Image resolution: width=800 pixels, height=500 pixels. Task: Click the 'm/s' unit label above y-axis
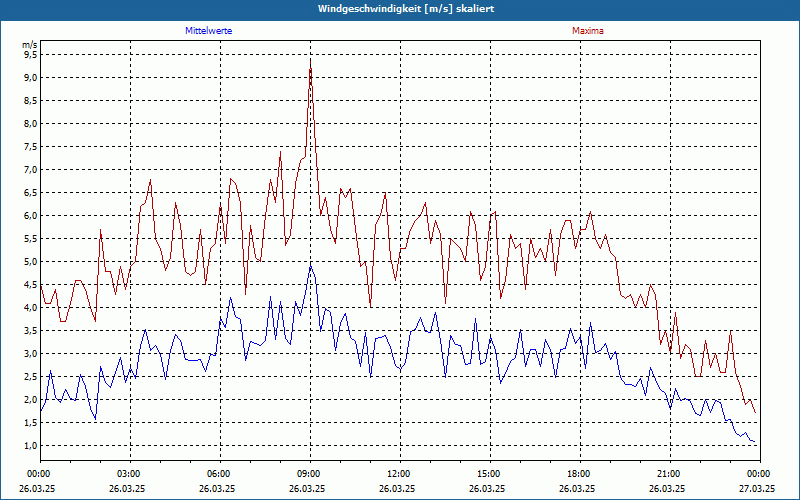[x=30, y=45]
